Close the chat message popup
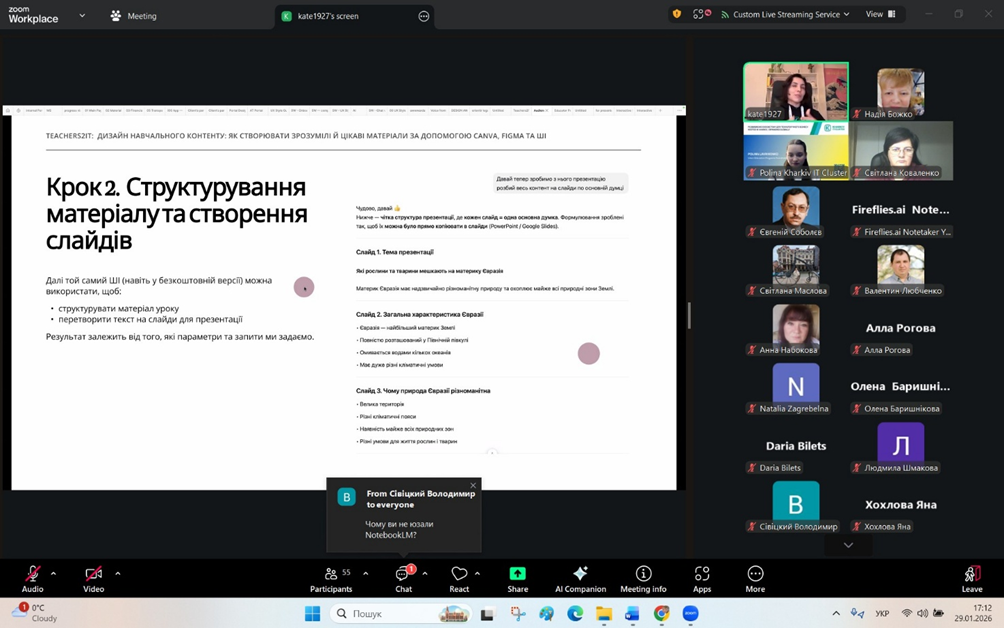Viewport: 1004px width, 628px height. tap(473, 486)
